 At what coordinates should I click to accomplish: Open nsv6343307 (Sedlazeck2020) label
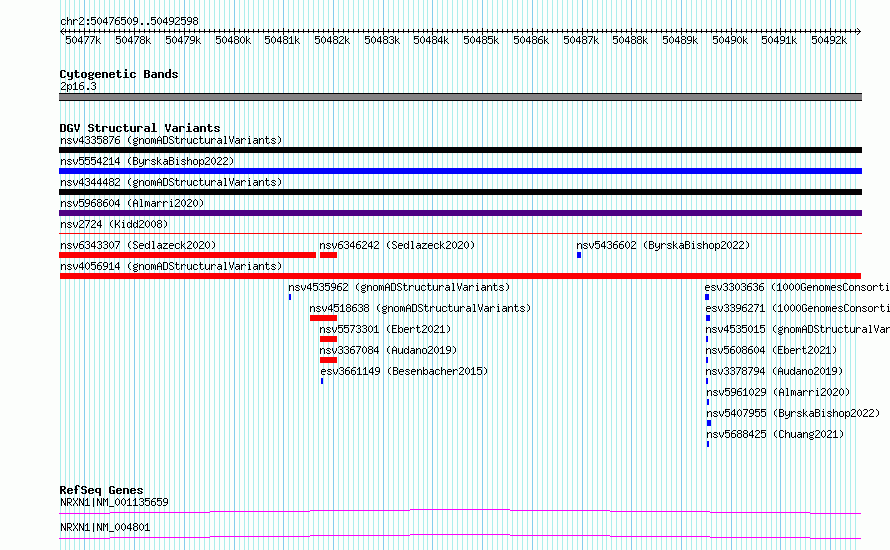click(x=138, y=245)
